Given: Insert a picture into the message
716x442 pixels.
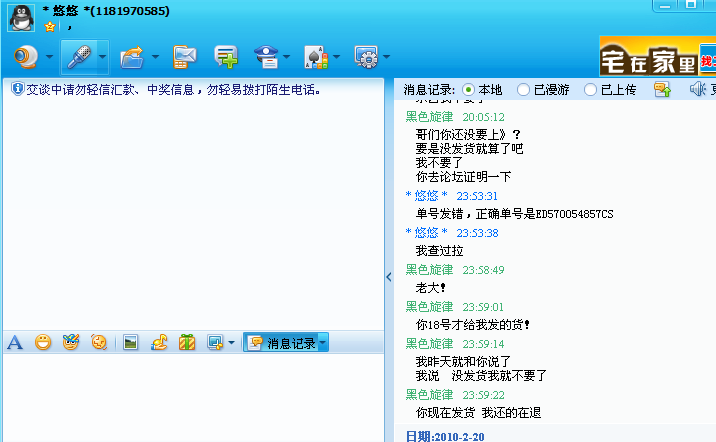Looking at the screenshot, I should click(x=131, y=342).
